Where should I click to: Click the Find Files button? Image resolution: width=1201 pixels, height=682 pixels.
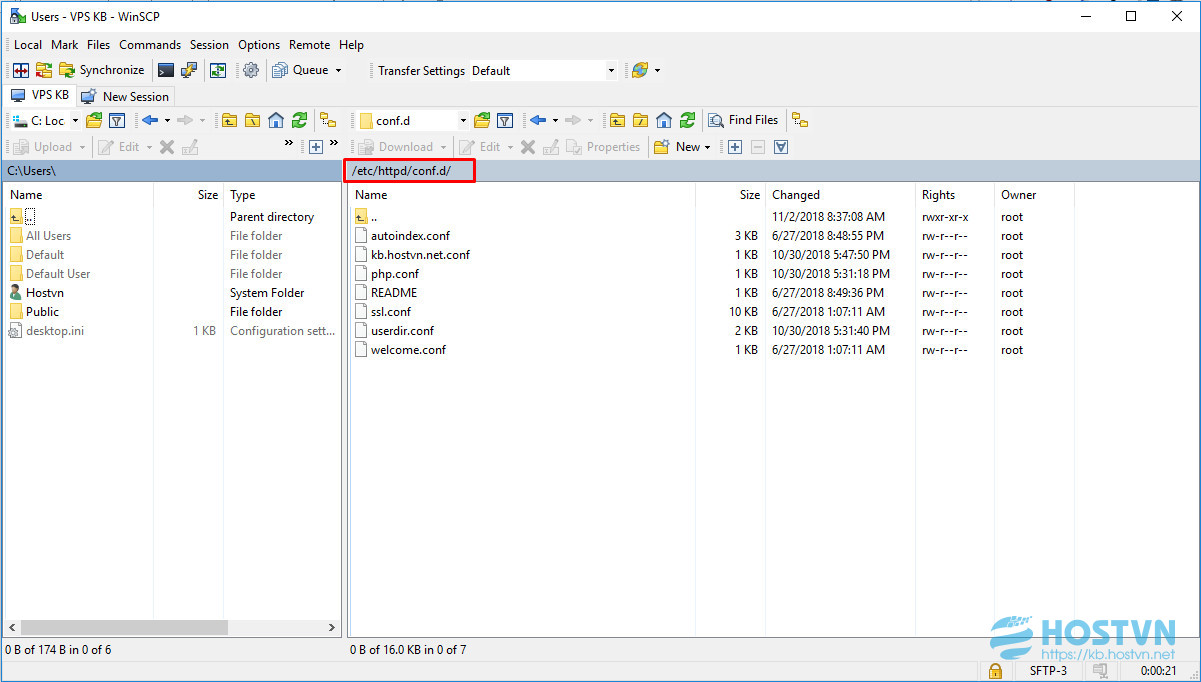pos(743,120)
